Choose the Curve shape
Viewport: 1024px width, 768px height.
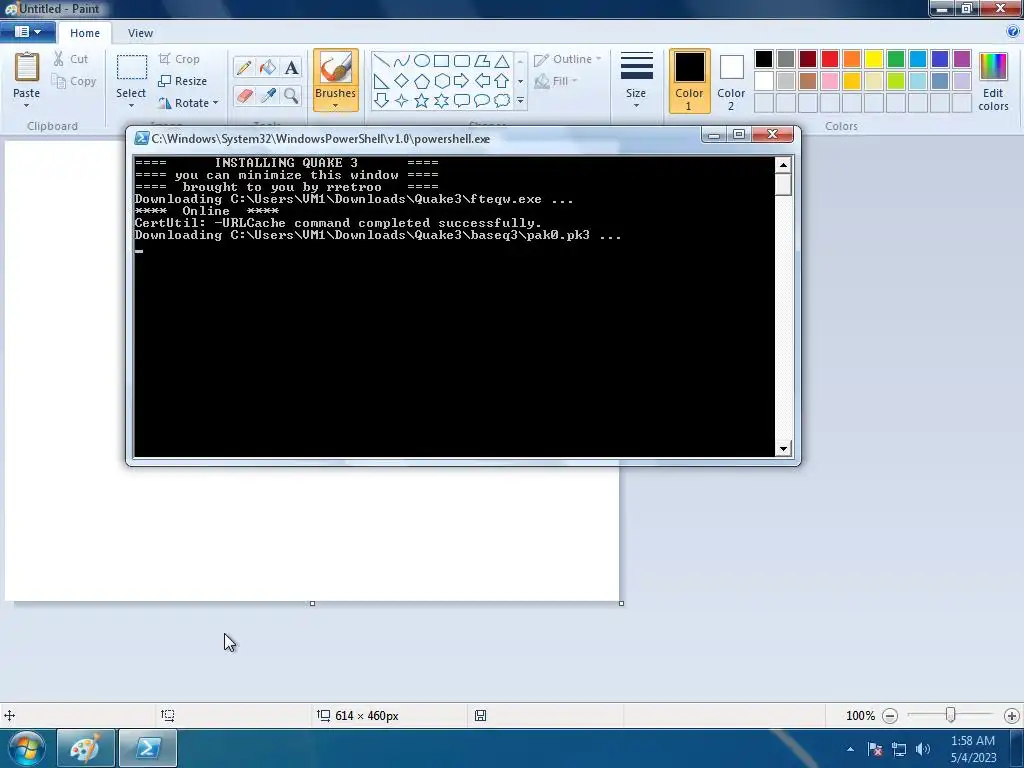click(402, 61)
